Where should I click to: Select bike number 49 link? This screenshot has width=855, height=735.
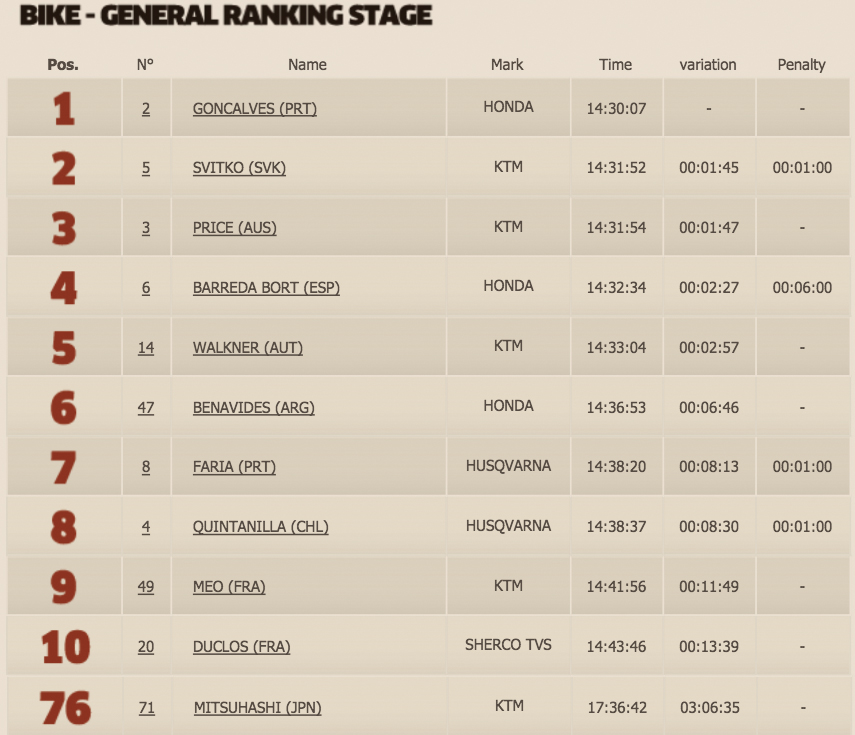click(x=146, y=587)
